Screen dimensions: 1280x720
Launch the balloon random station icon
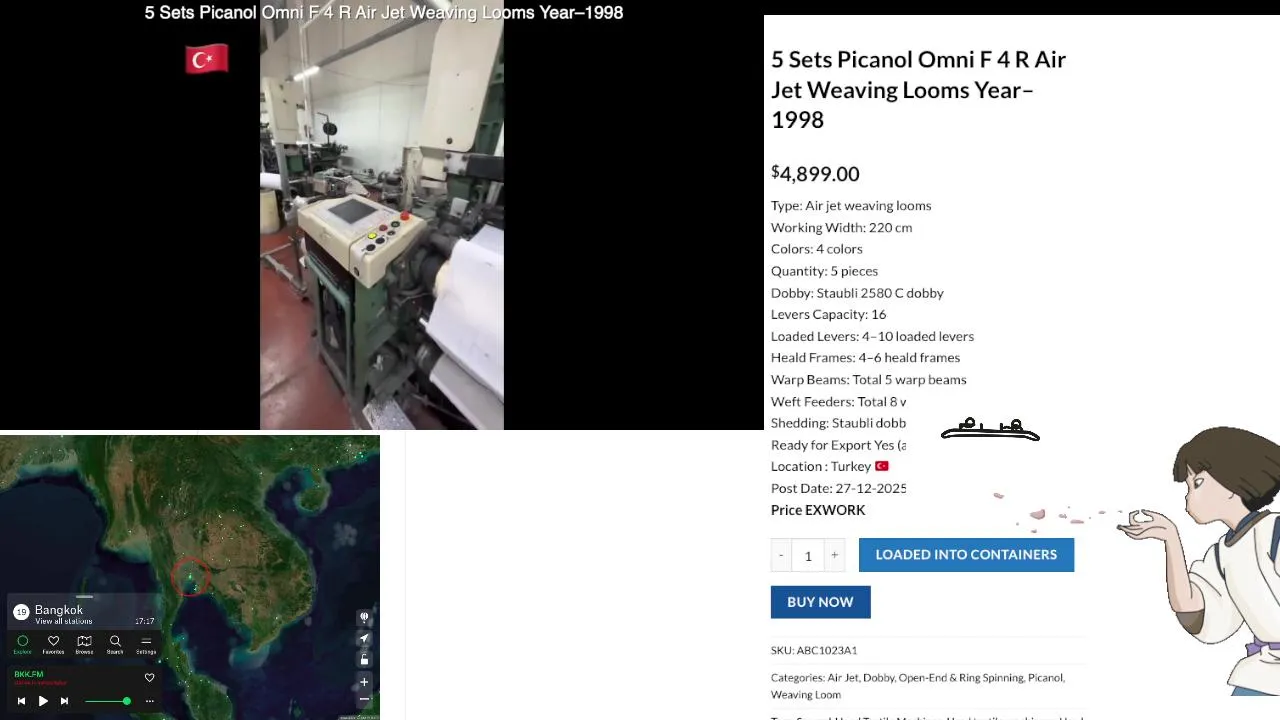pyautogui.click(x=364, y=617)
